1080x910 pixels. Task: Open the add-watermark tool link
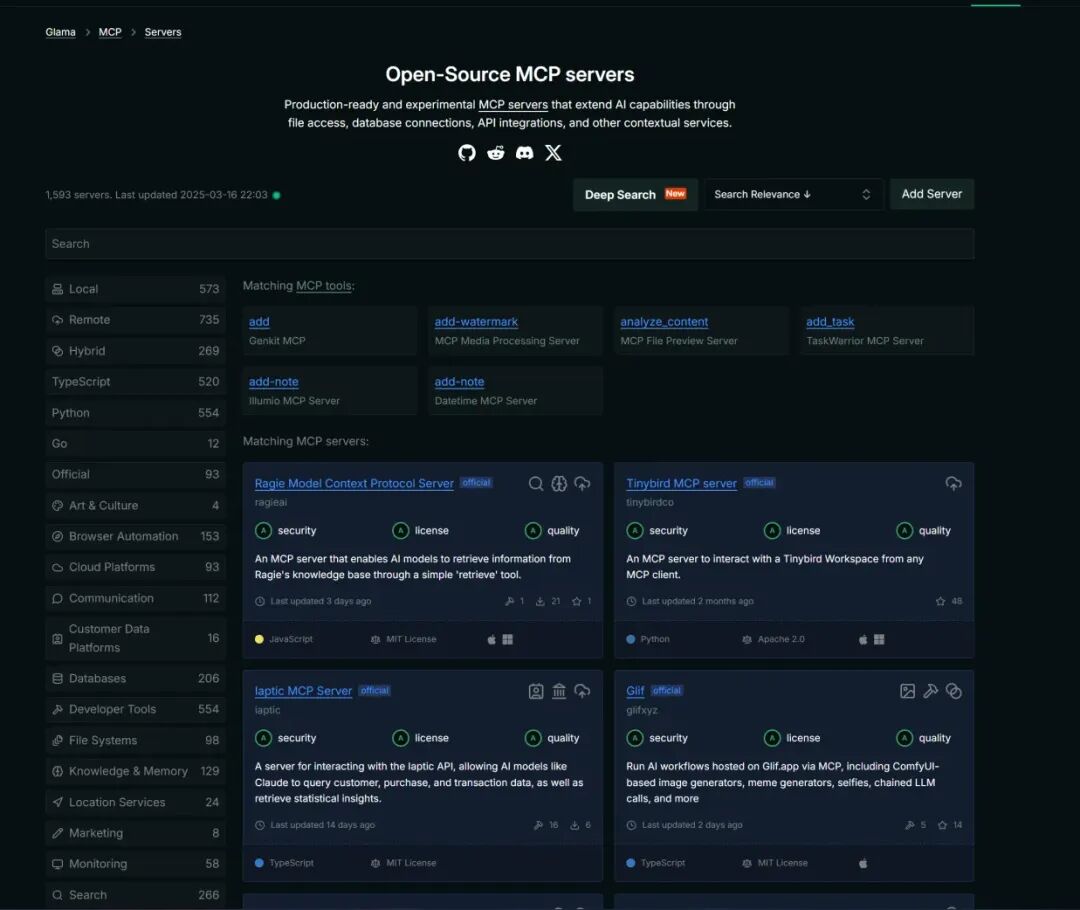476,322
